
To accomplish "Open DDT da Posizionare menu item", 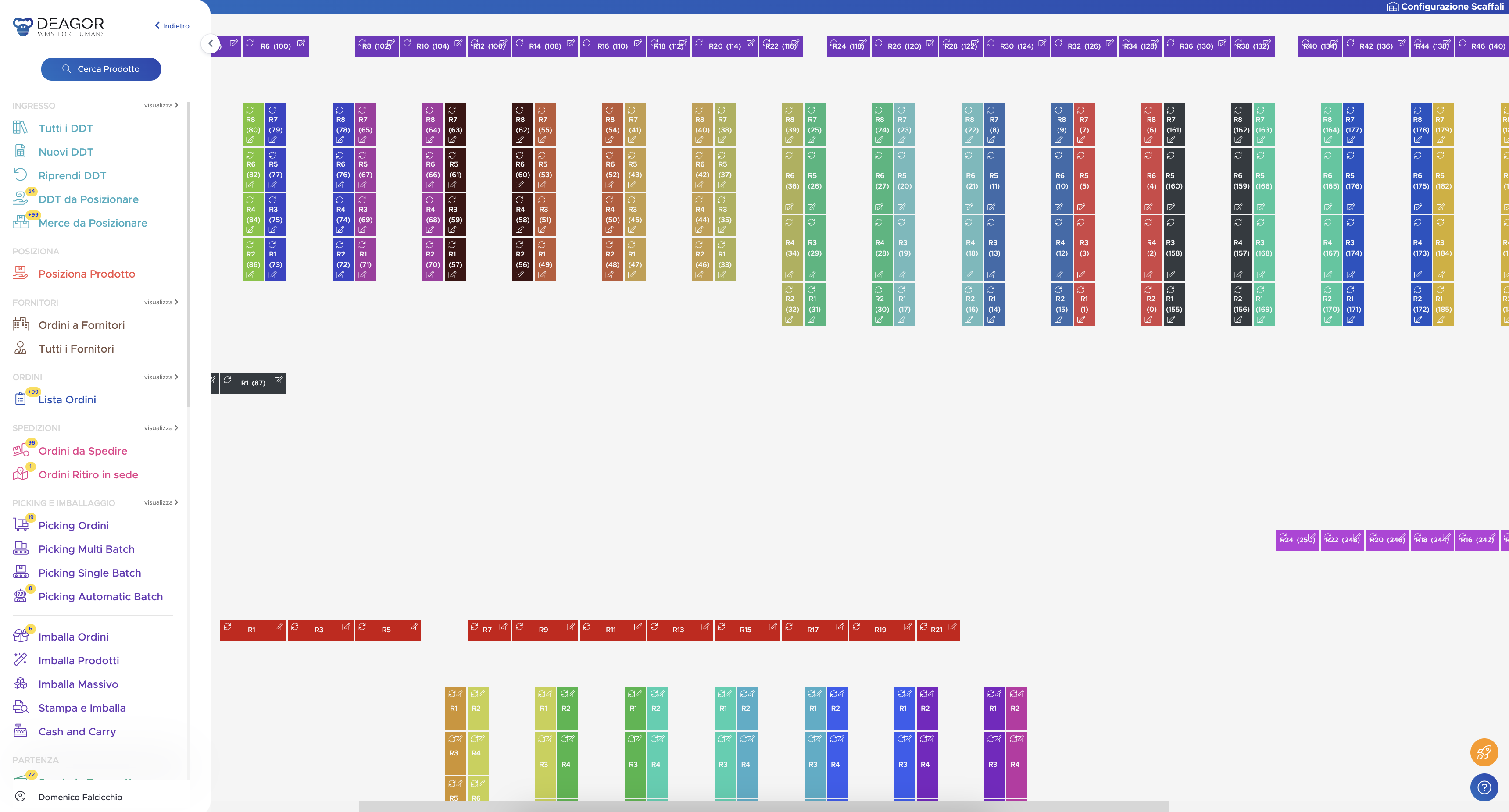I will coord(88,199).
